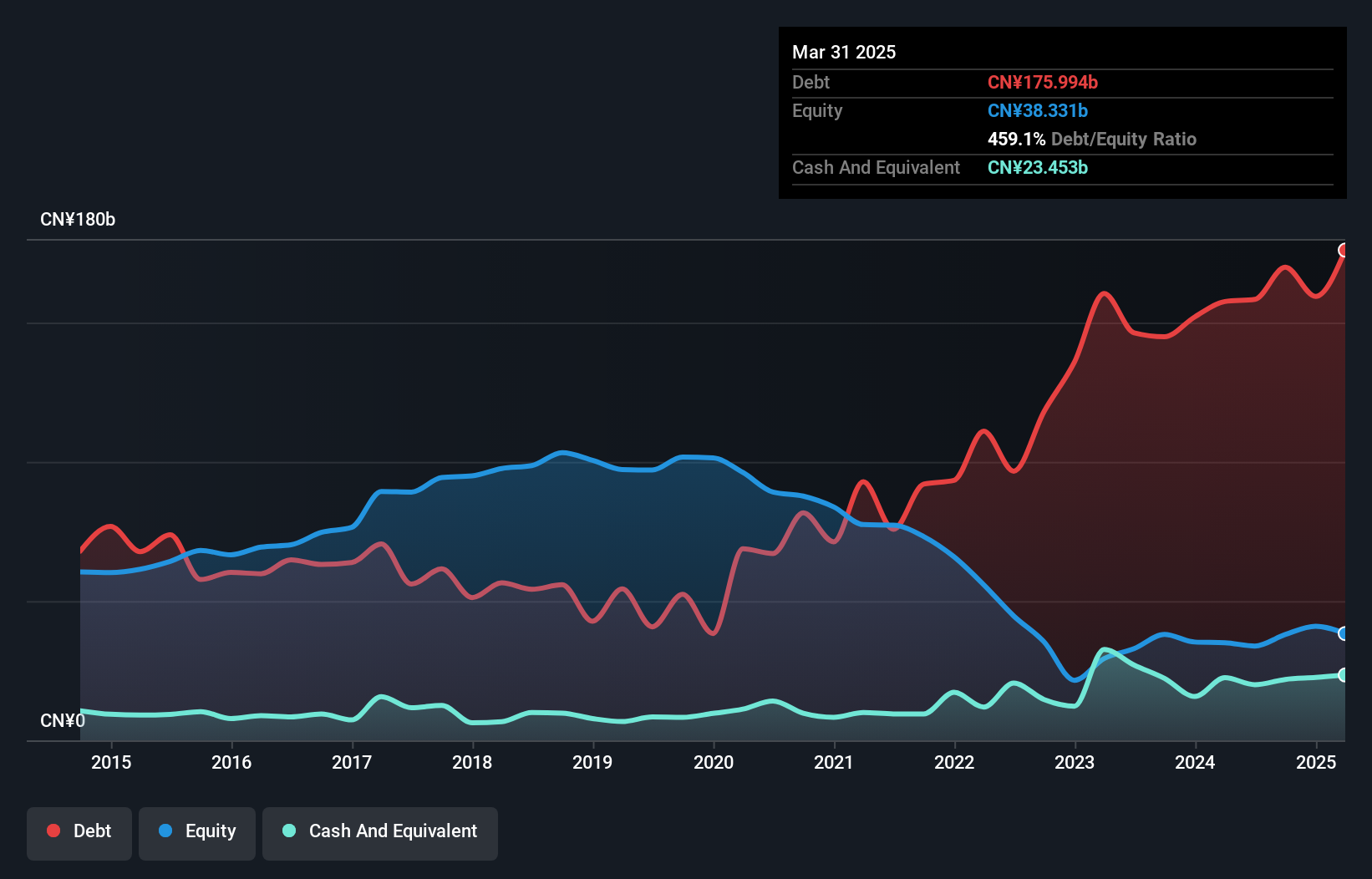Click the CN¥180b gridline label

[x=78, y=219]
